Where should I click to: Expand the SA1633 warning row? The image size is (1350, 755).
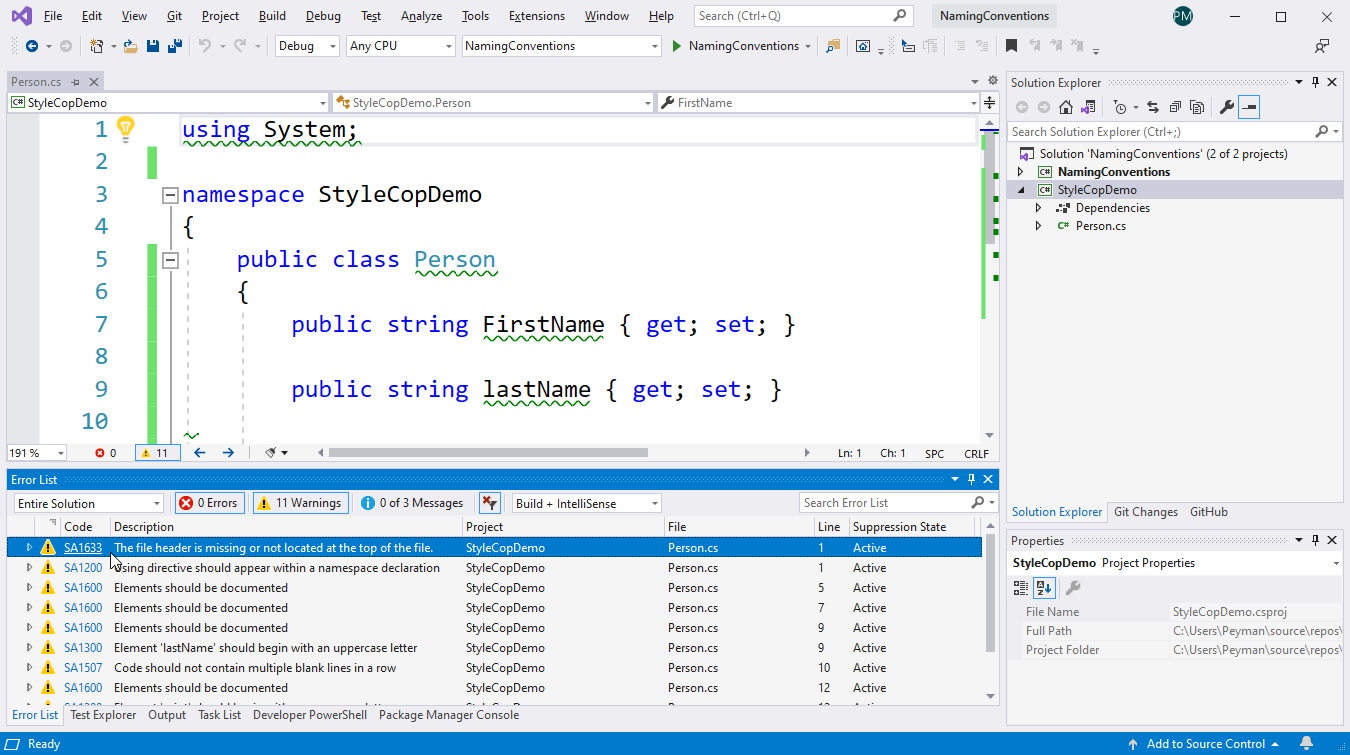coord(29,548)
